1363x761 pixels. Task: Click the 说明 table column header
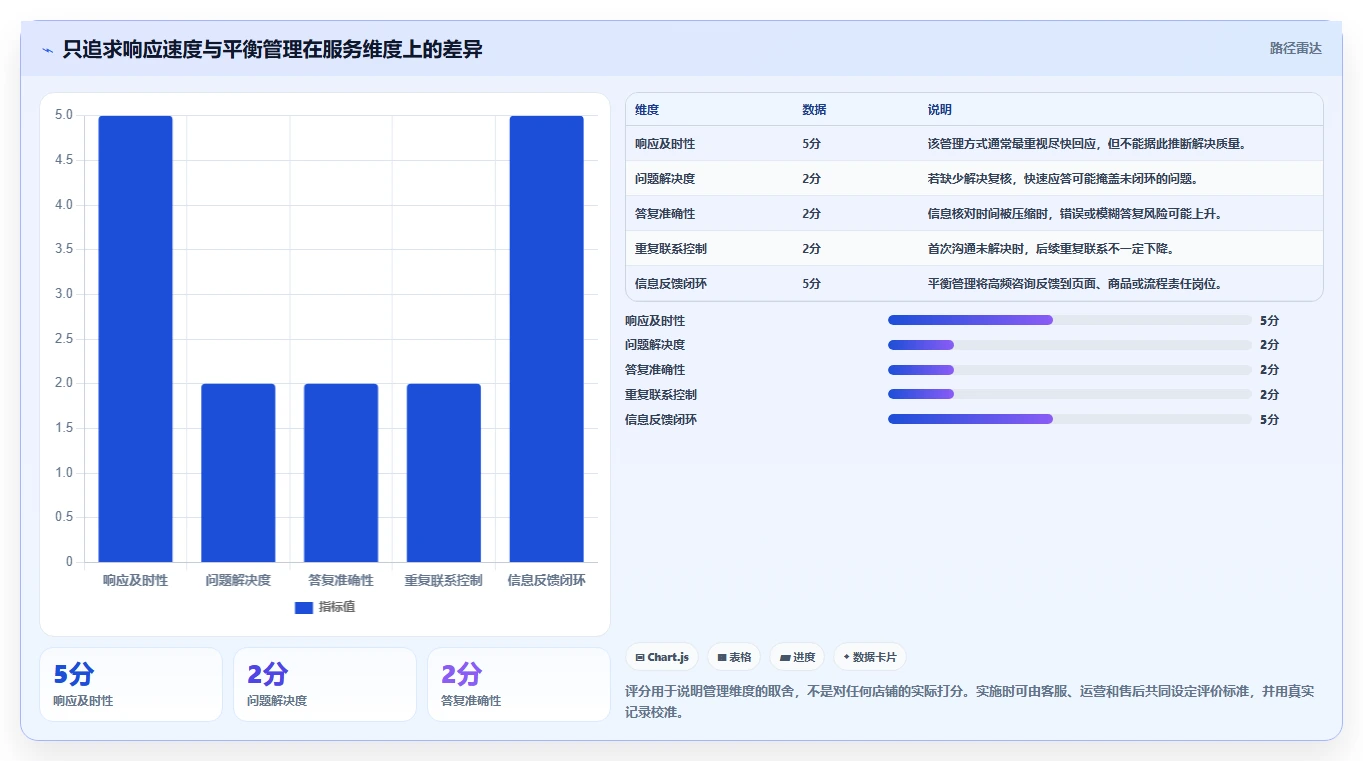point(940,110)
